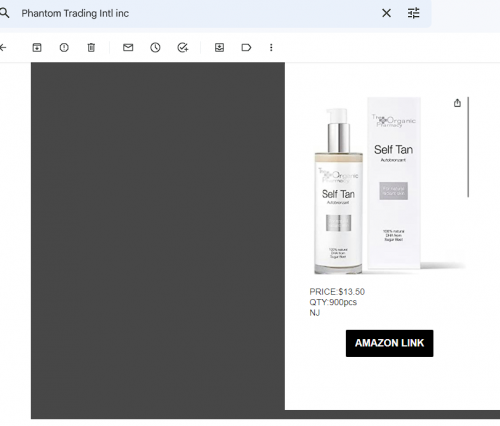The width and height of the screenshot is (500, 426).
Task: Delete the email with trash icon
Action: (x=91, y=48)
